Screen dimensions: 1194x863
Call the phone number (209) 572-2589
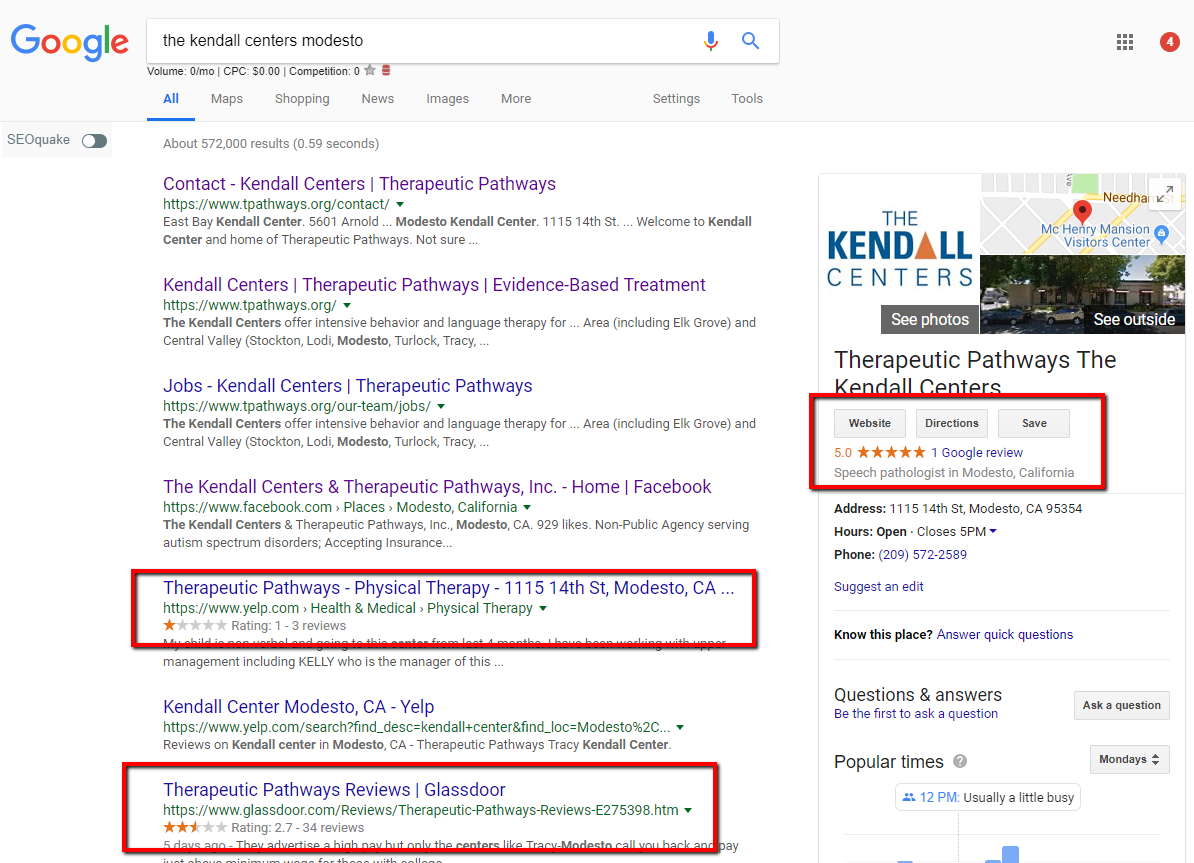922,555
